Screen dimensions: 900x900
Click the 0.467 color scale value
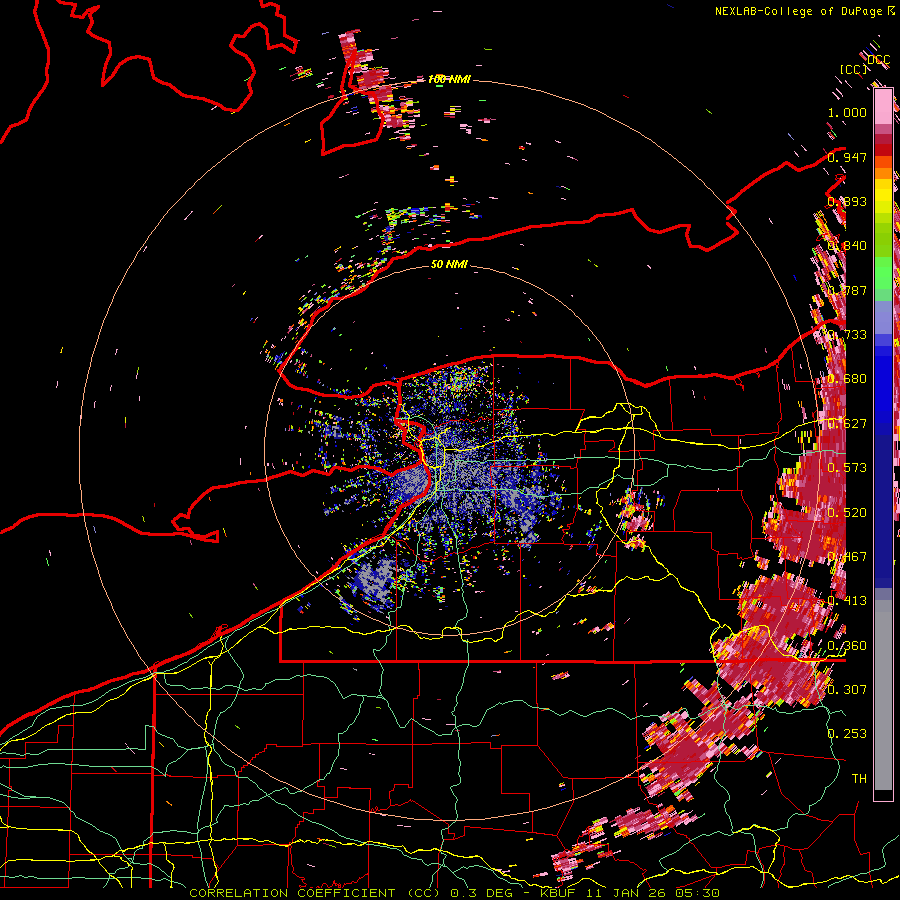847,557
